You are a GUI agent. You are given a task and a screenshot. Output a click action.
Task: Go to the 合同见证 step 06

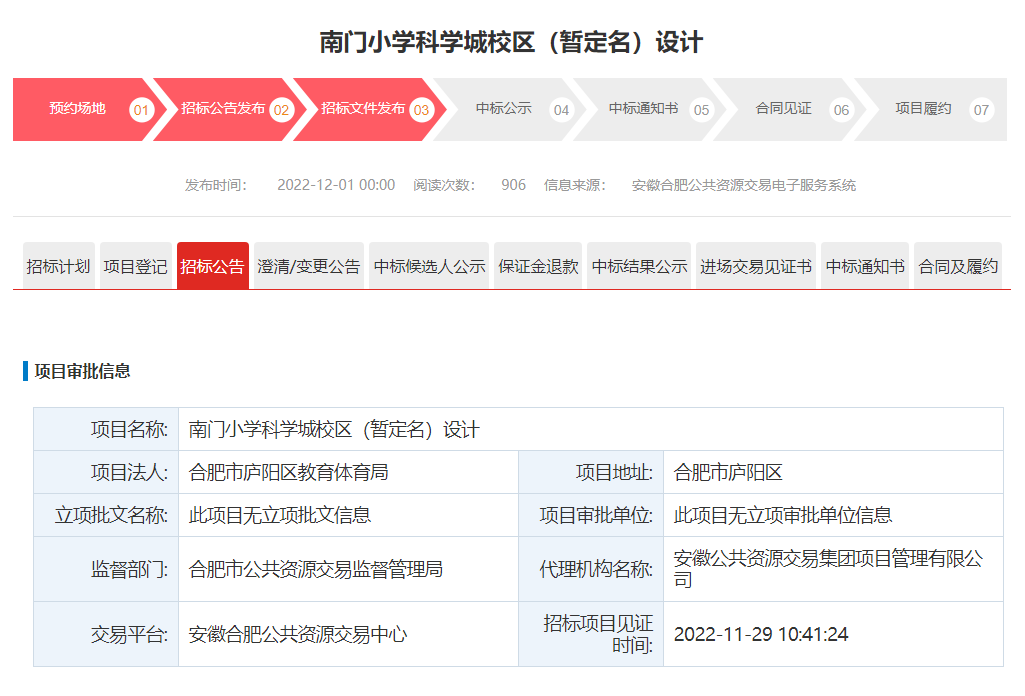click(x=788, y=109)
